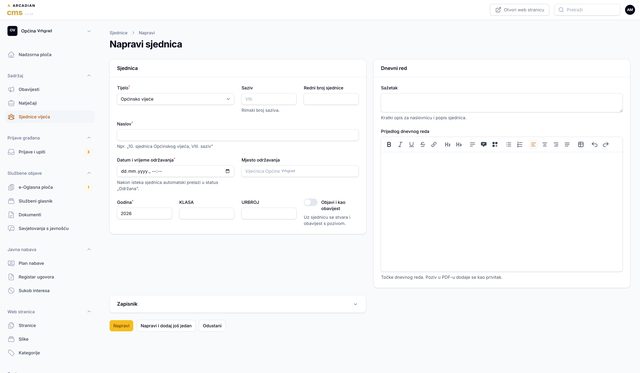Open Registar ugovora in the sidebar
The width and height of the screenshot is (640, 373).
[x=50, y=277]
